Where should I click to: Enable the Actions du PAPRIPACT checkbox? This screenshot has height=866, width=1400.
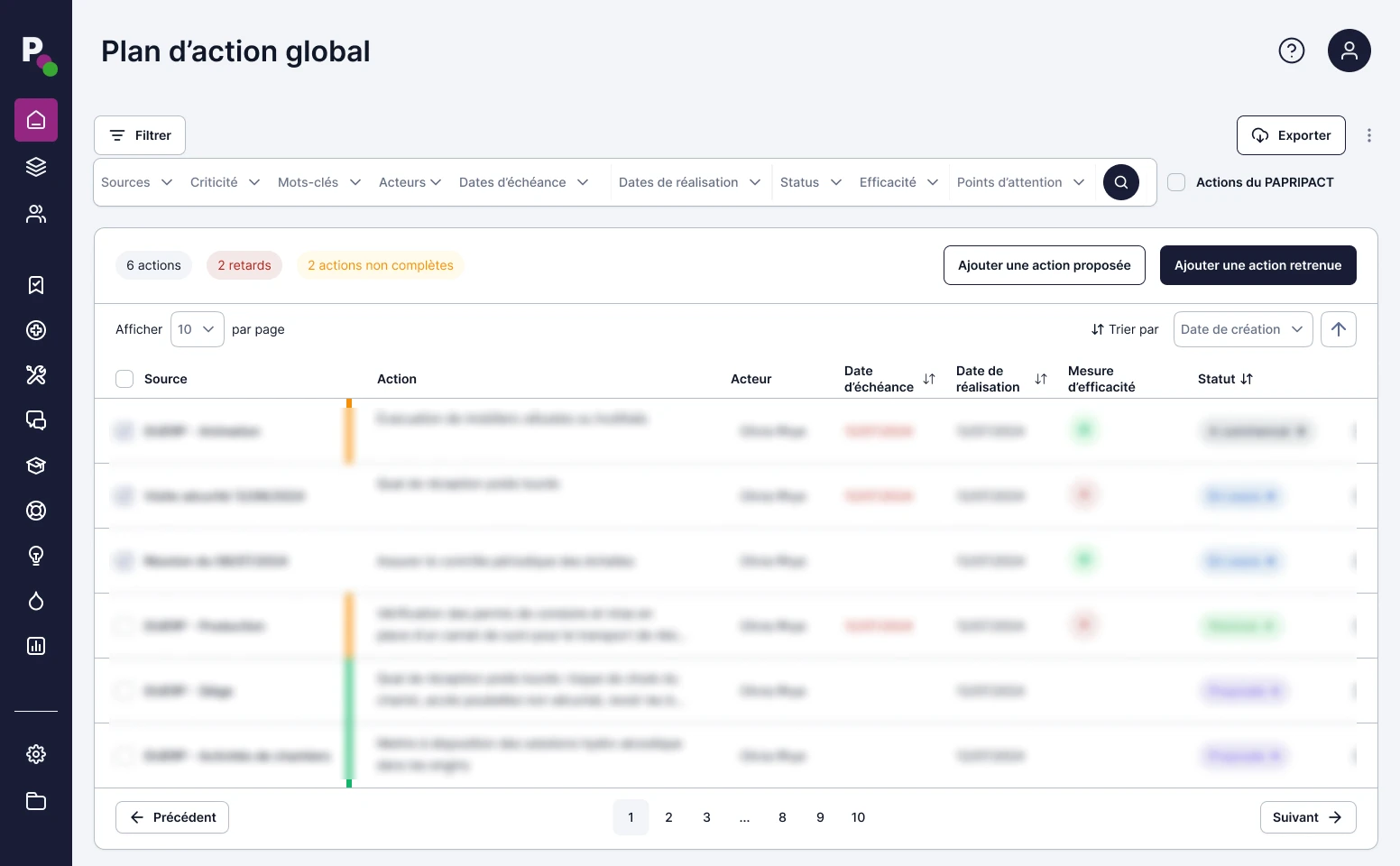click(1176, 182)
